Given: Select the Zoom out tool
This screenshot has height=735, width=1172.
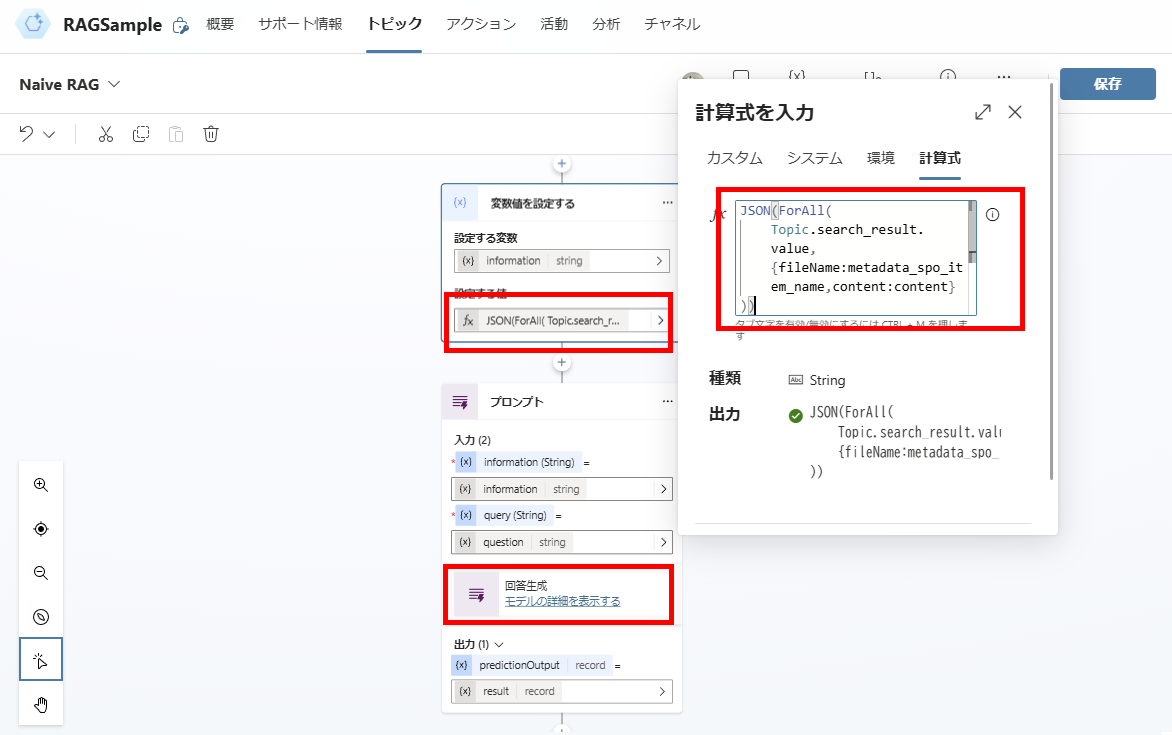Looking at the screenshot, I should click(41, 573).
